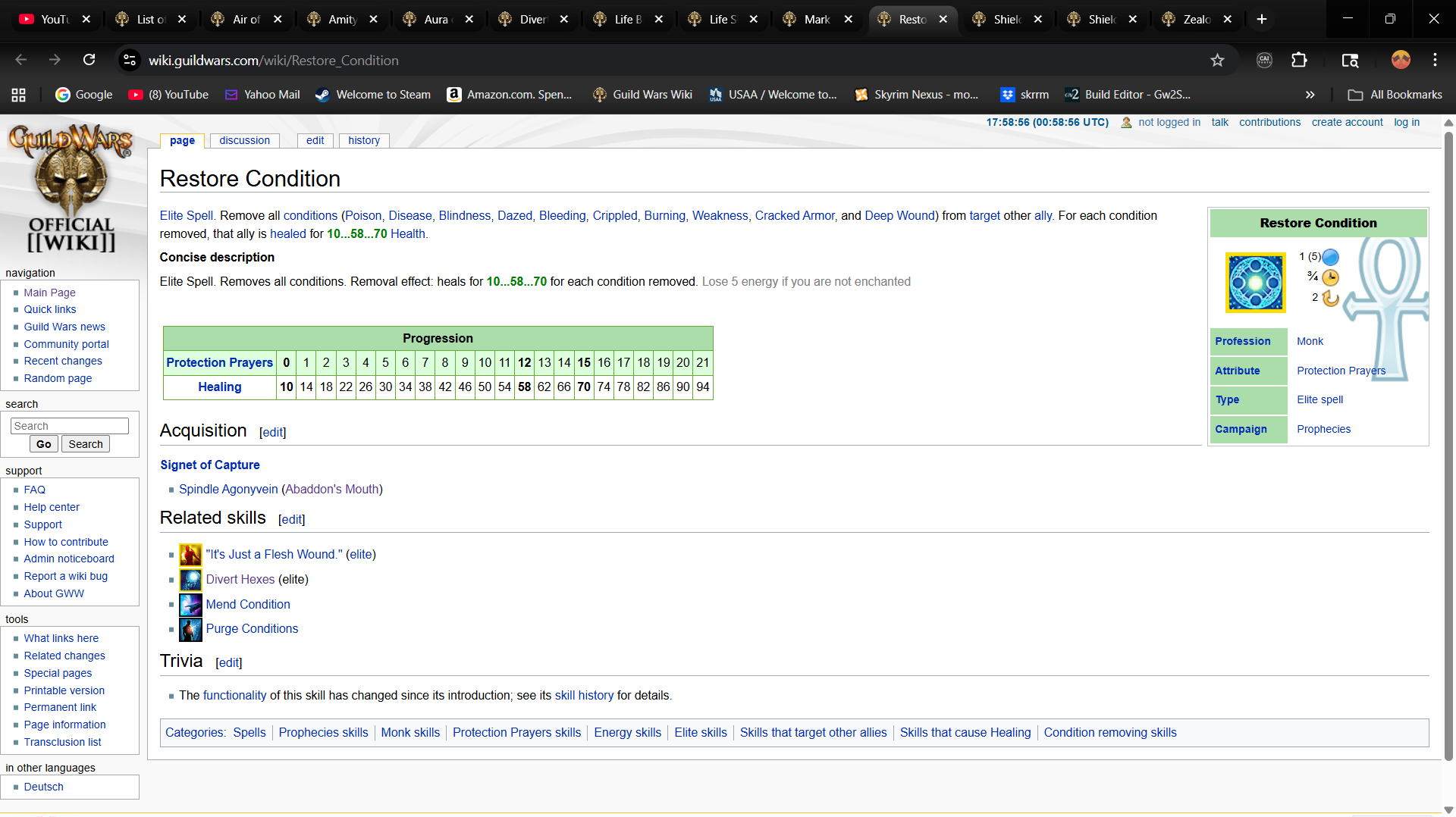1456x817 pixels.
Task: Switch to the Zealo browser tab
Action: [1197, 19]
